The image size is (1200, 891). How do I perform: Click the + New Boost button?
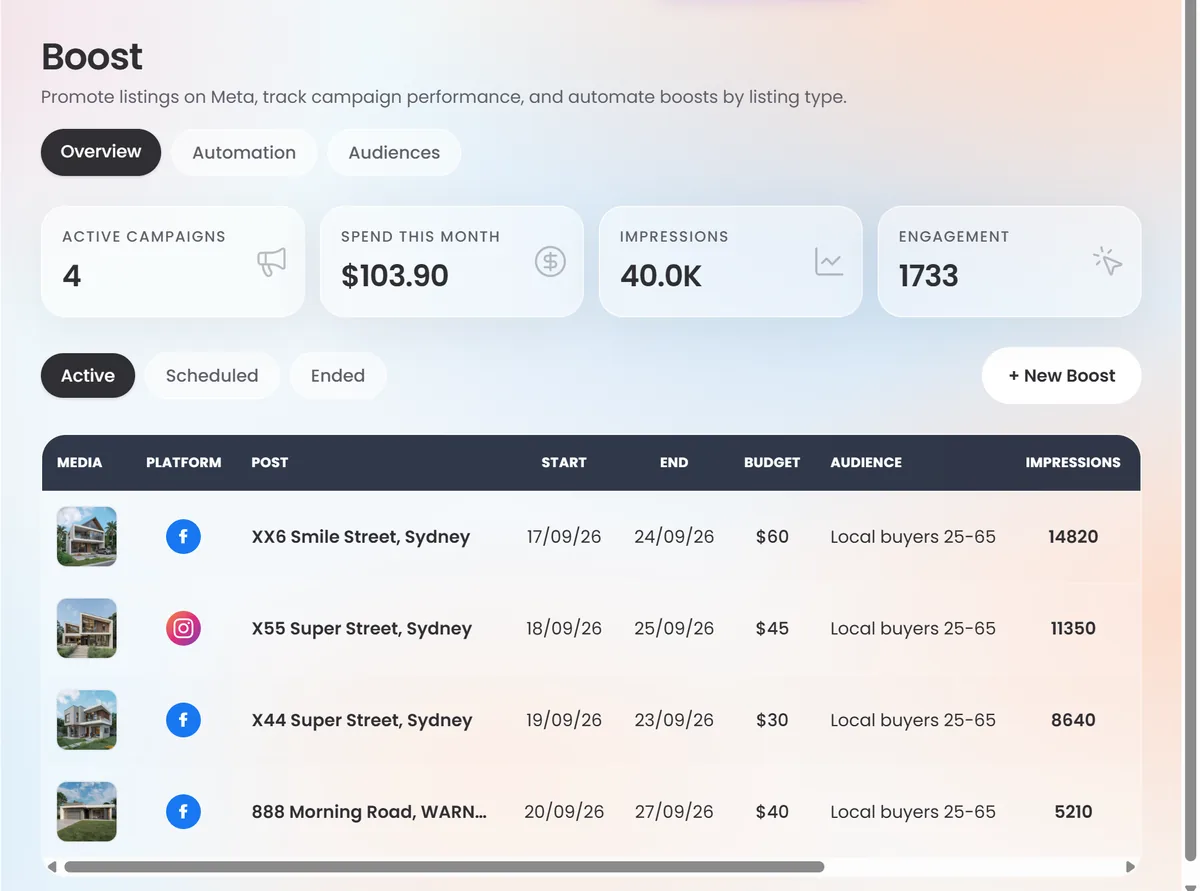point(1062,376)
